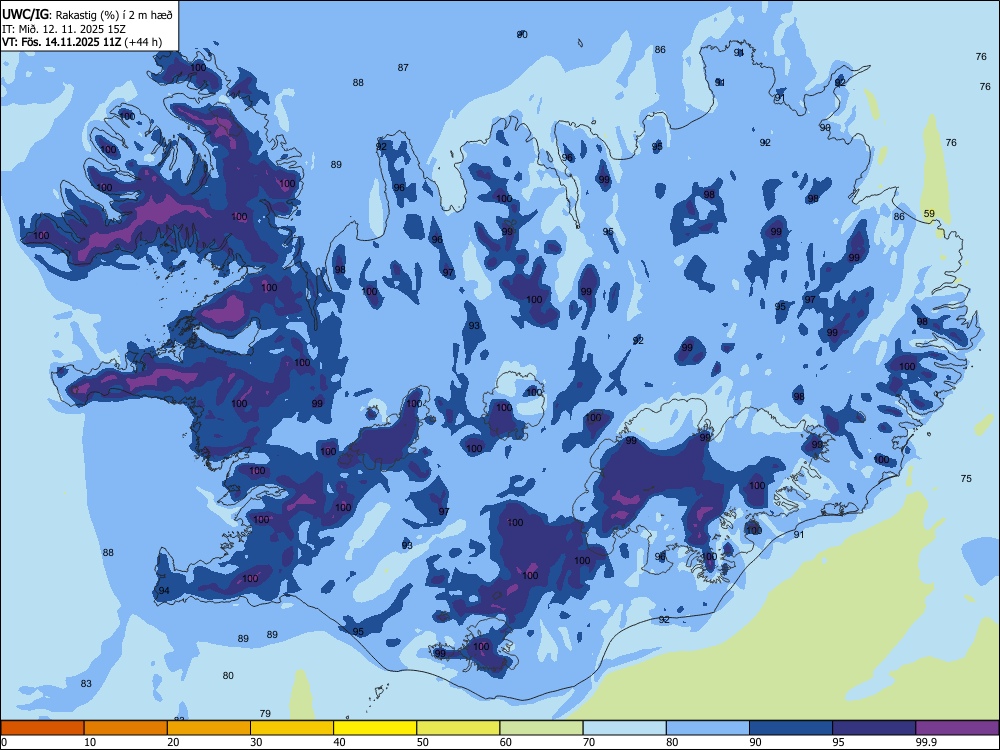Viewport: 1000px width, 750px height.
Task: Select the pale yellow 50–60 legend swatch
Action: 458,728
